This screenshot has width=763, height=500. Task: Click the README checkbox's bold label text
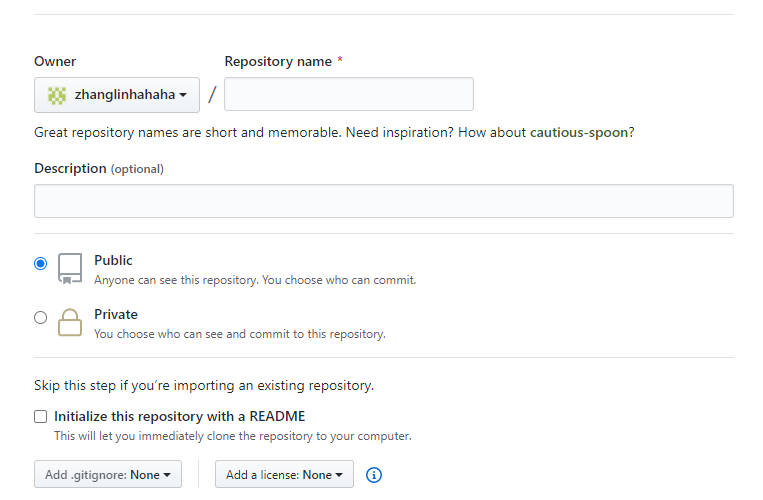tap(180, 416)
